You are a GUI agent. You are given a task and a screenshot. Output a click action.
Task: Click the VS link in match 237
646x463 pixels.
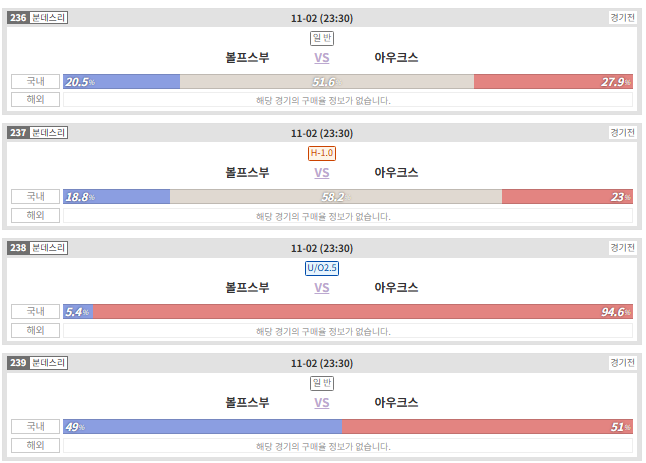coord(322,173)
